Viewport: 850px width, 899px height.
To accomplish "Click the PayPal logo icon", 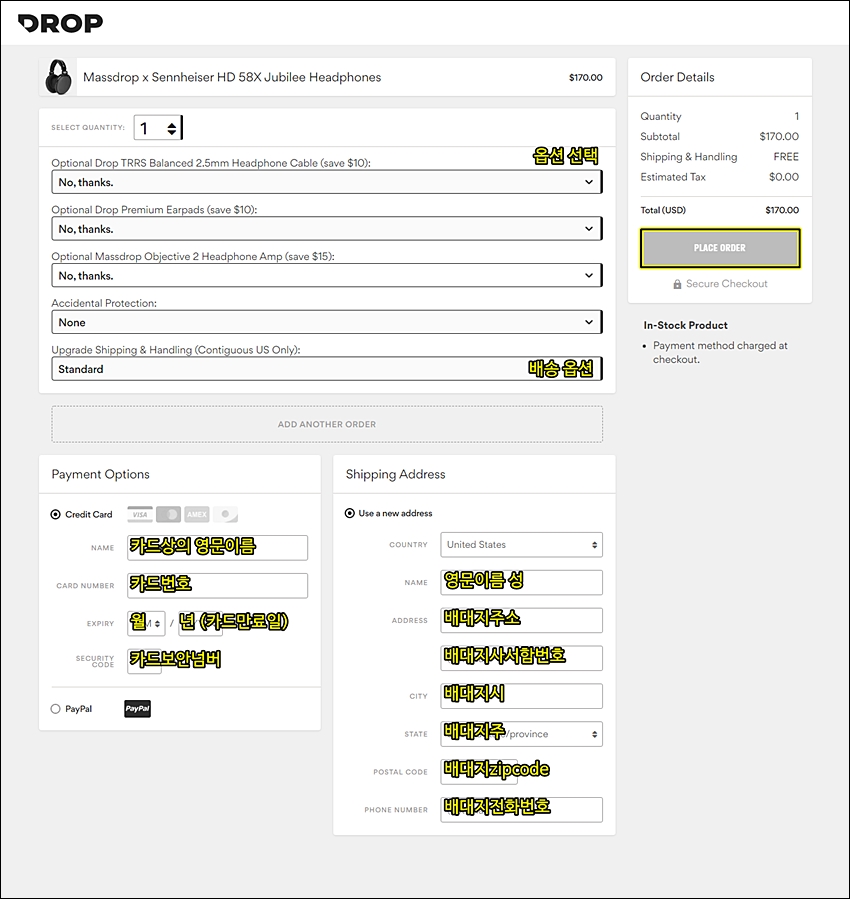I will pyautogui.click(x=138, y=709).
